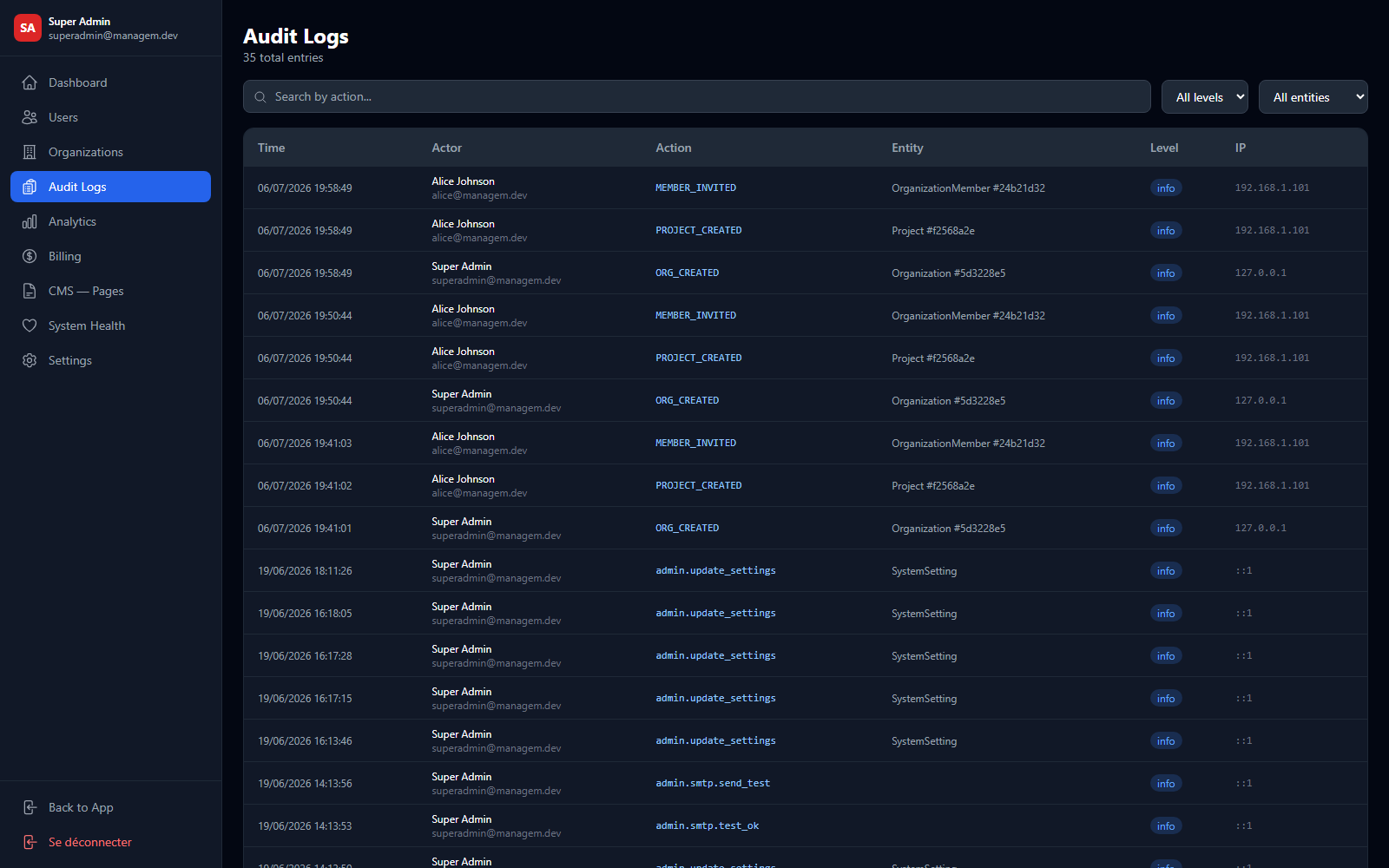Click the Back to App link
Image resolution: width=1389 pixels, height=868 pixels.
(x=81, y=807)
